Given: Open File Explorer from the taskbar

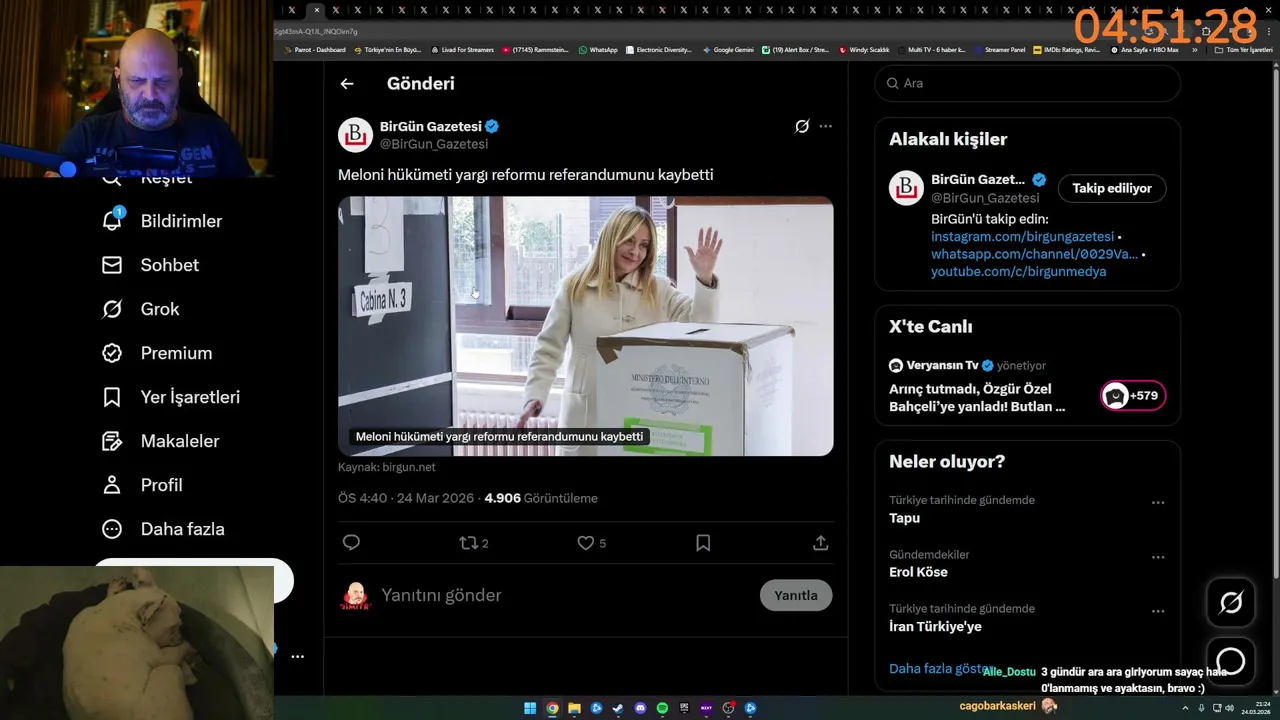Looking at the screenshot, I should 574,708.
